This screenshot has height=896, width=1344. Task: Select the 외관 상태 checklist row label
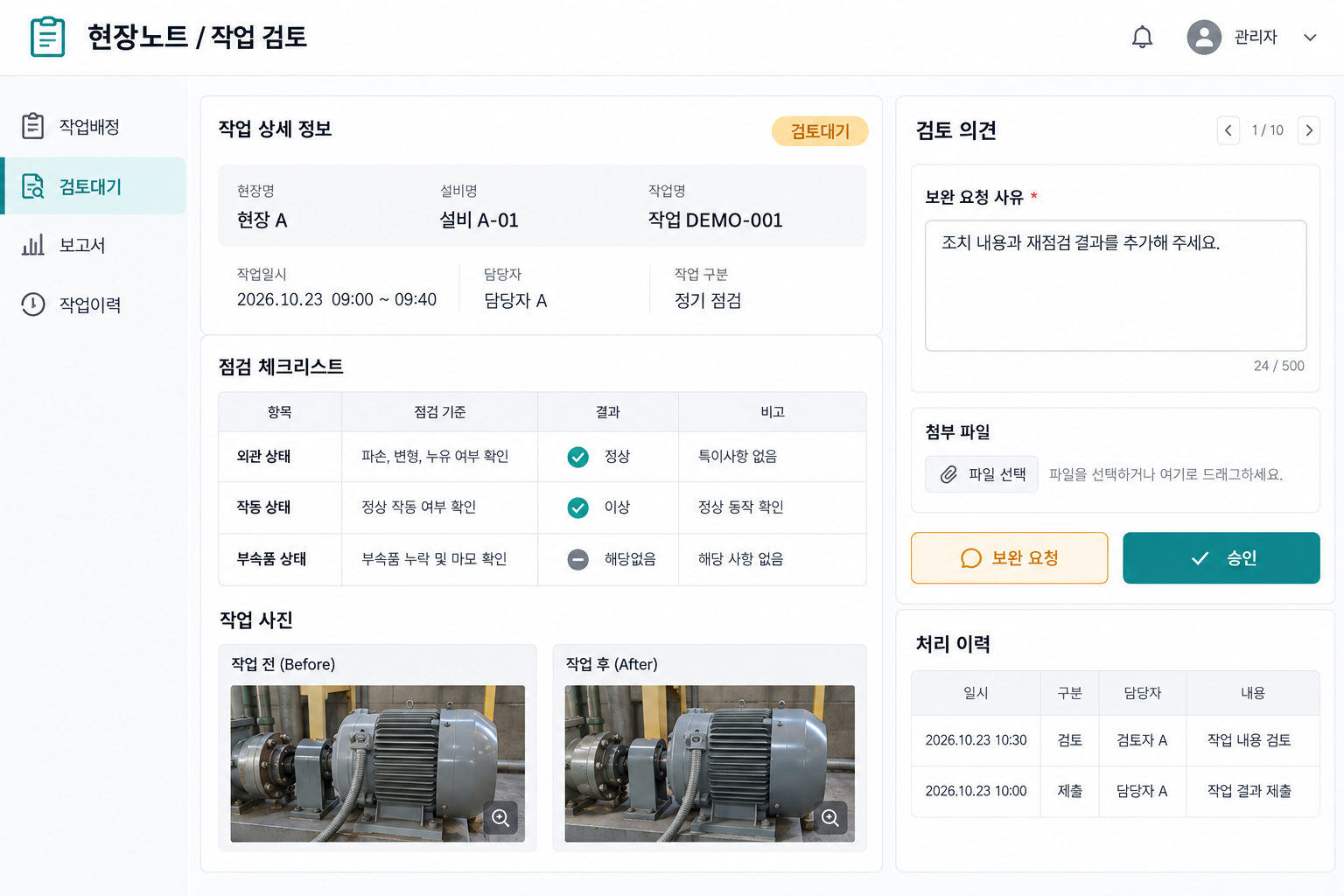click(264, 457)
